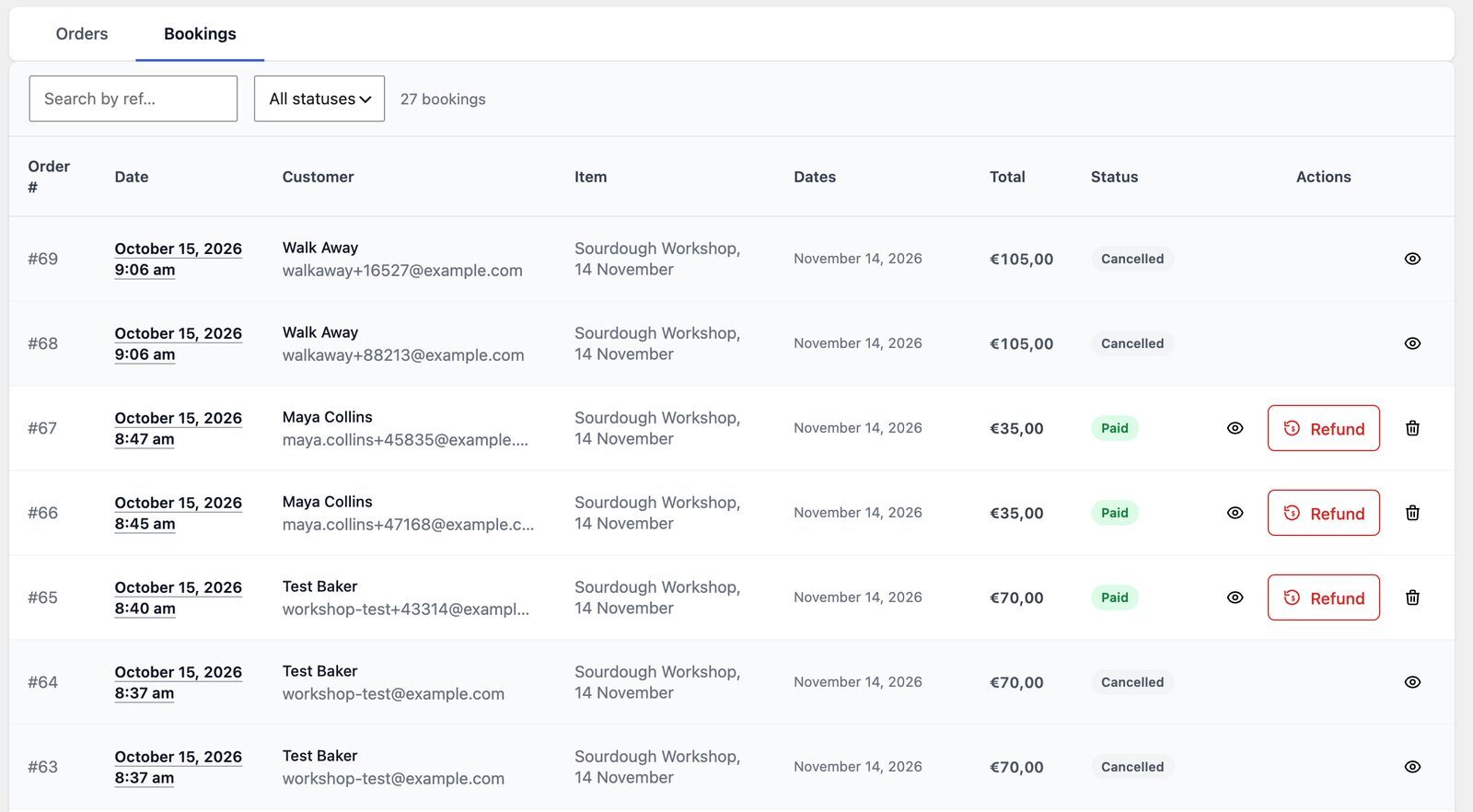Click email workshop-test+43314@exampl...
Screen dimensions: 1473x812
(x=406, y=609)
